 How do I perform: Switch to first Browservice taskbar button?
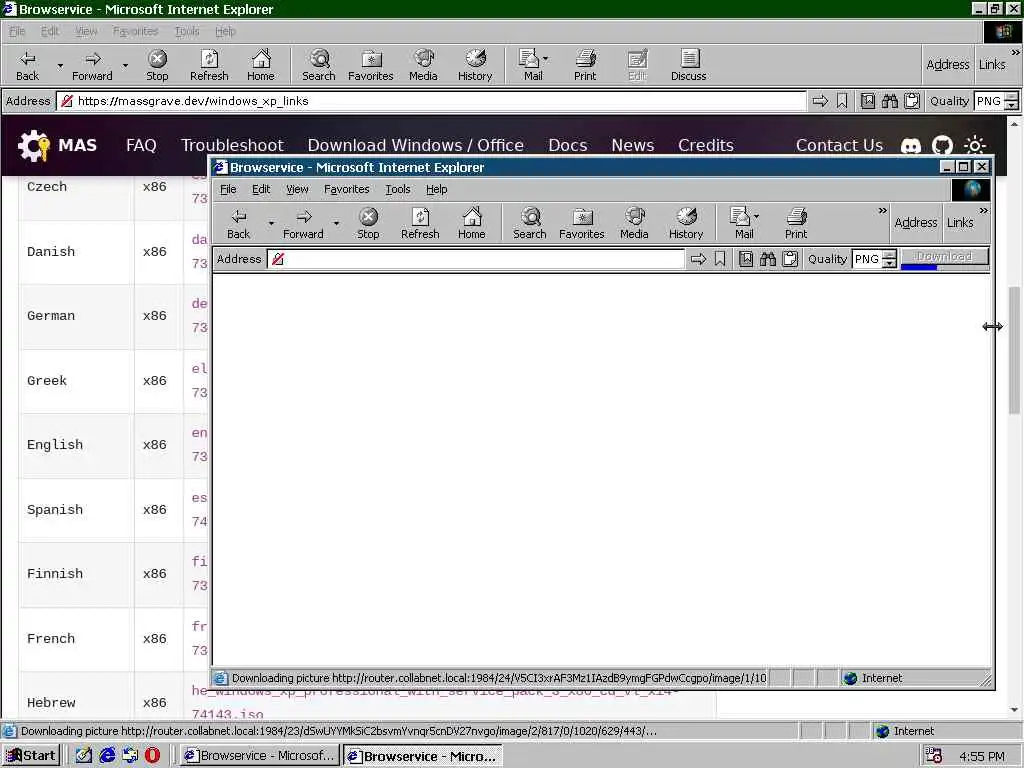(x=260, y=756)
